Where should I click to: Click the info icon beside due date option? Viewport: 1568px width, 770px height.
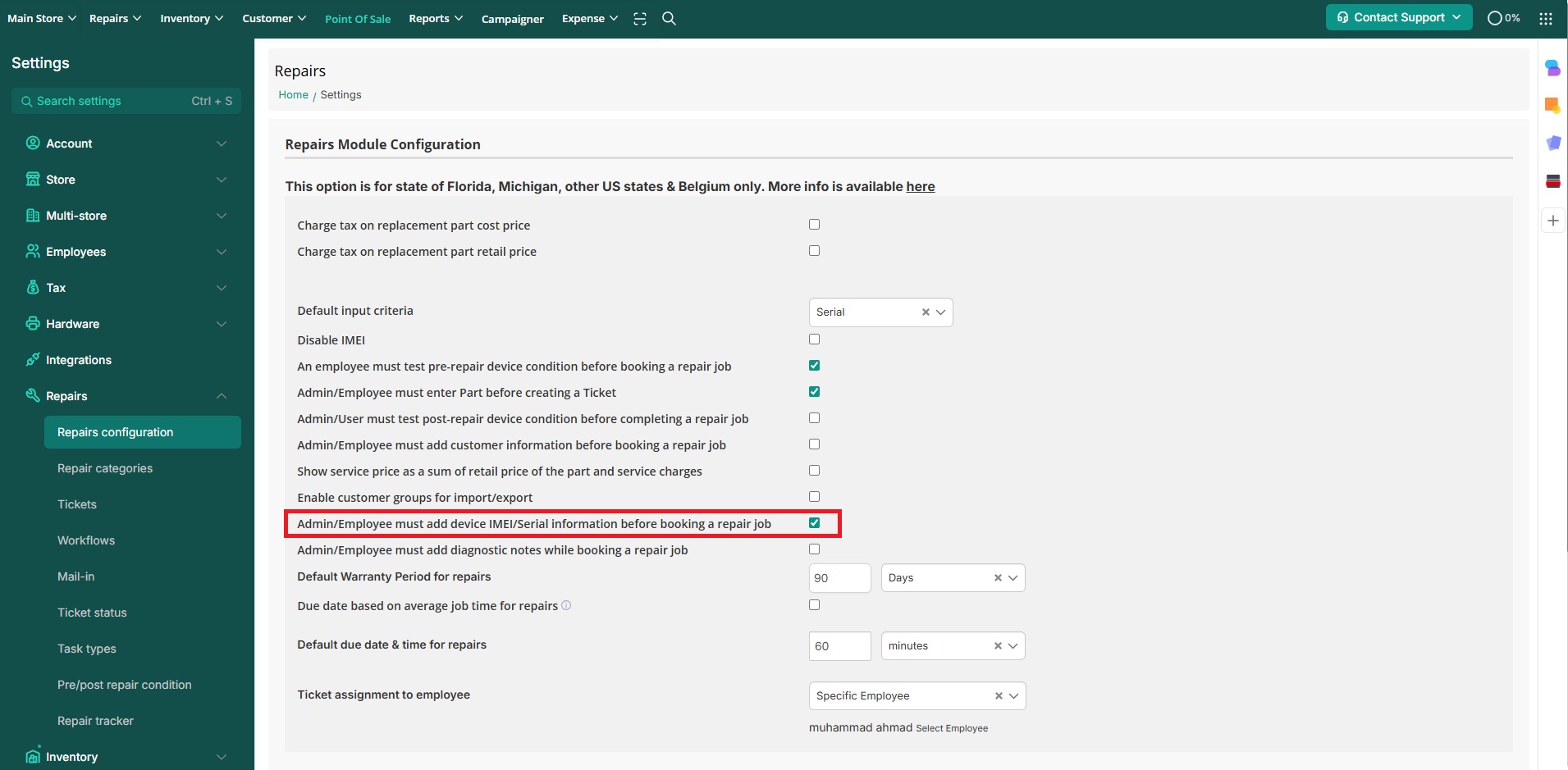566,606
